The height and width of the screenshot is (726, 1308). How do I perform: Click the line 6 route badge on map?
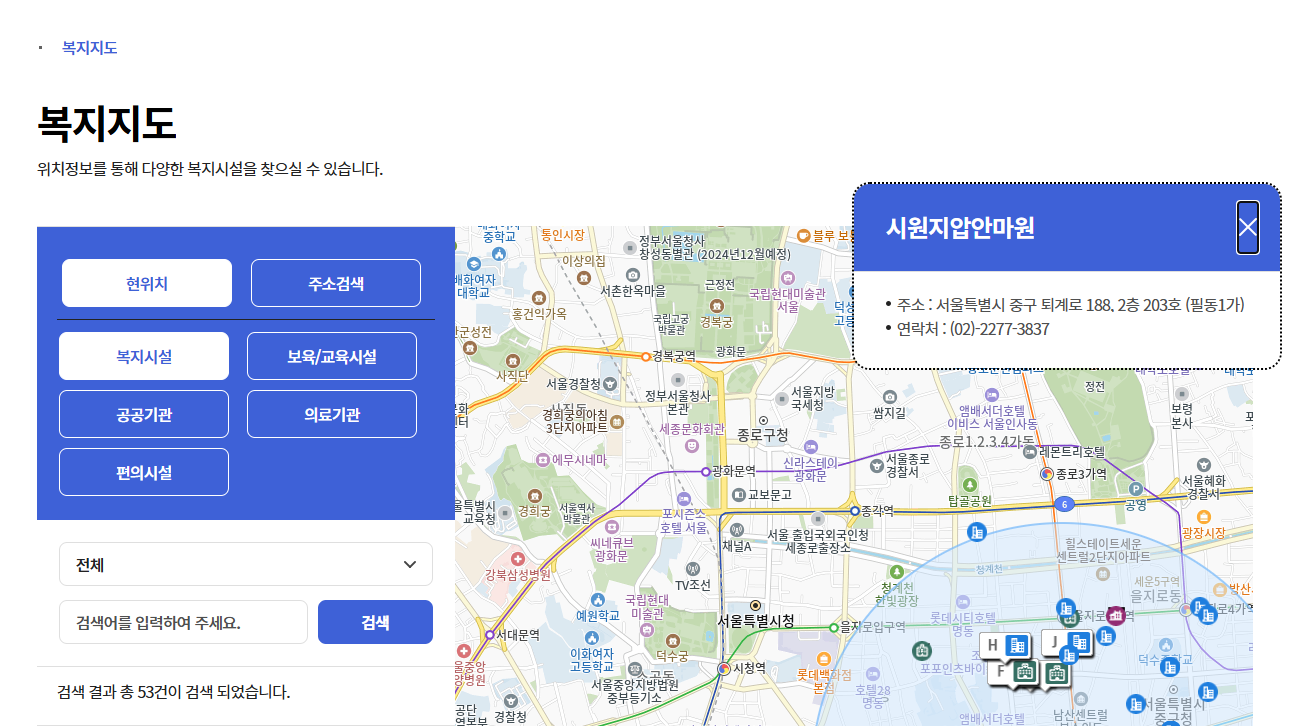[x=1065, y=505]
